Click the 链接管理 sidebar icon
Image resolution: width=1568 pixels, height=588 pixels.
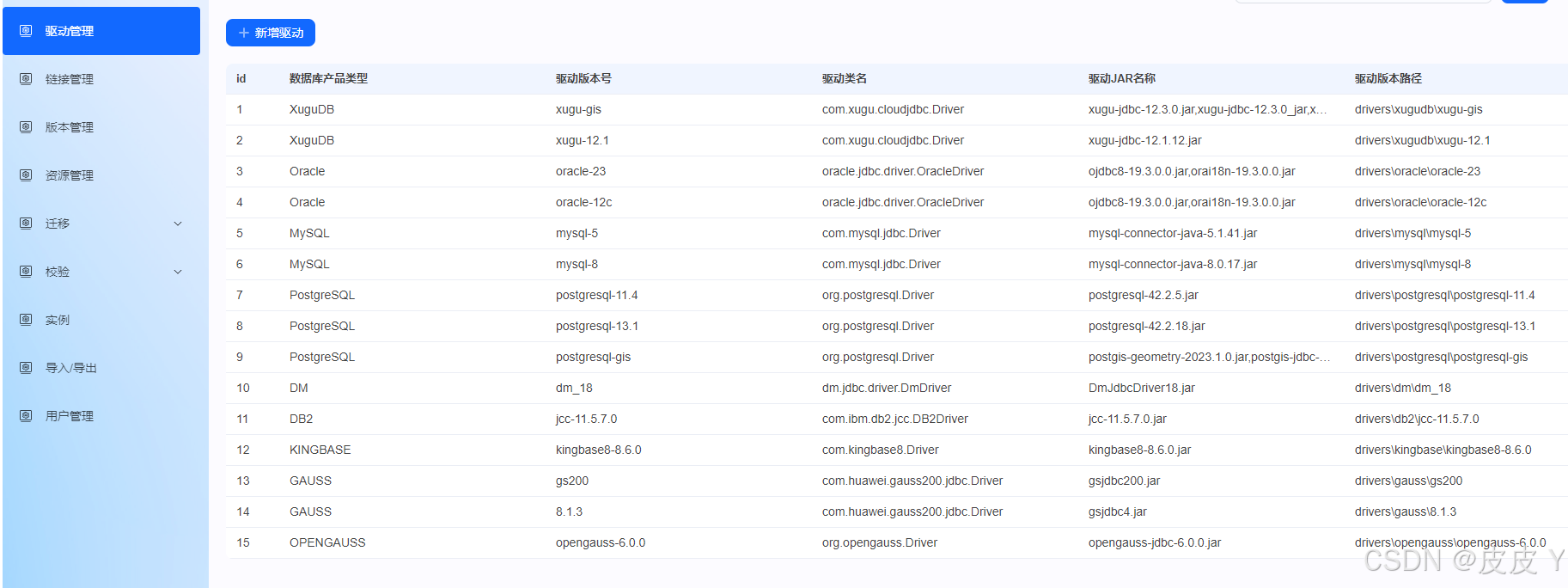[26, 79]
